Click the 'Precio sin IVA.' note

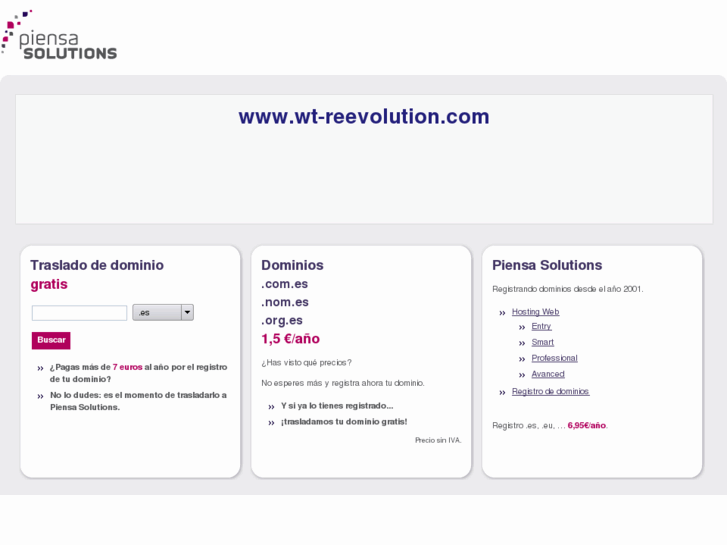pyautogui.click(x=438, y=440)
